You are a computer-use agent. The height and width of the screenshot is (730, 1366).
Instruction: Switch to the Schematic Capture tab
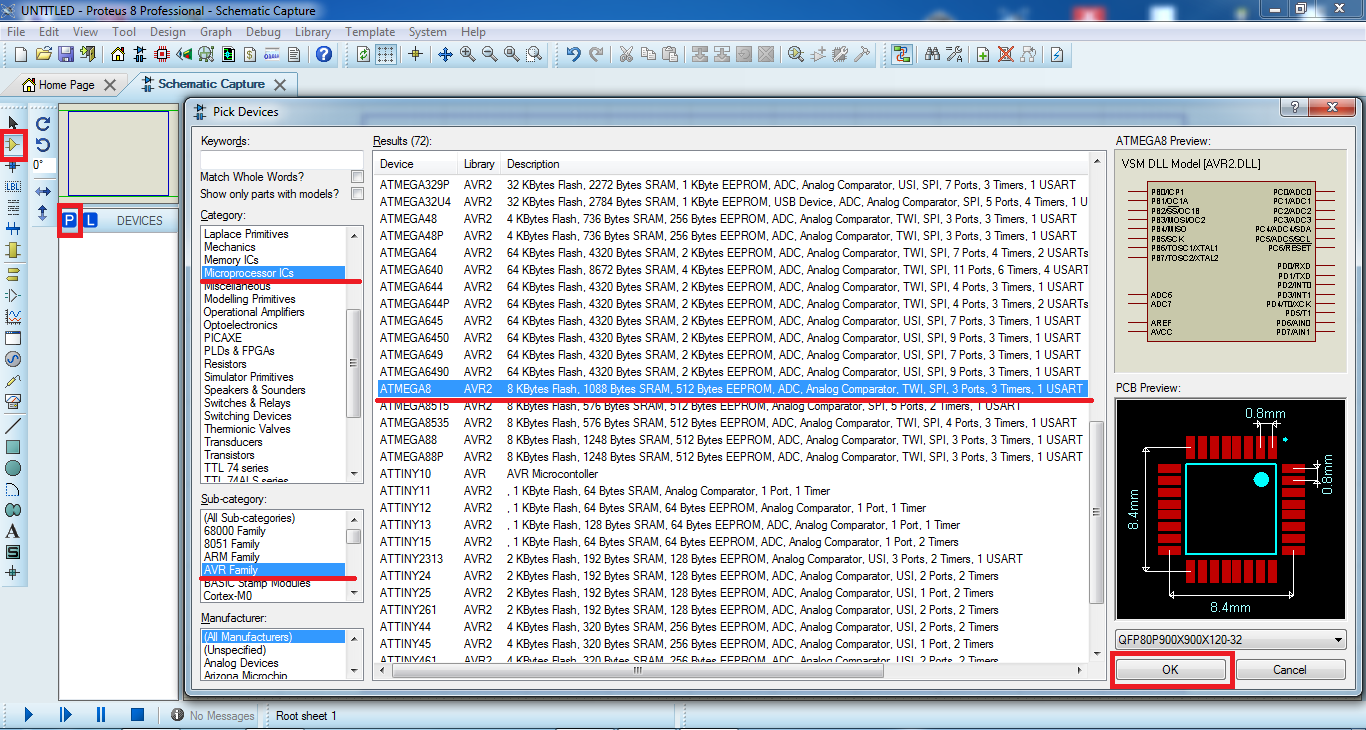211,84
